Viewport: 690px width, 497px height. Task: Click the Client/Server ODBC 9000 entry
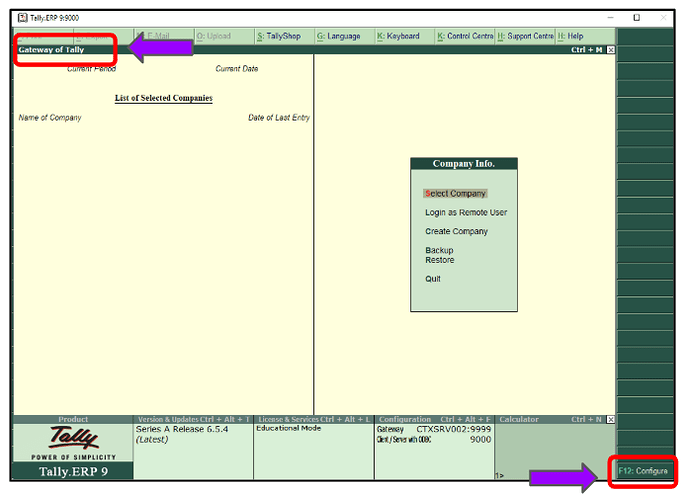pyautogui.click(x=434, y=440)
